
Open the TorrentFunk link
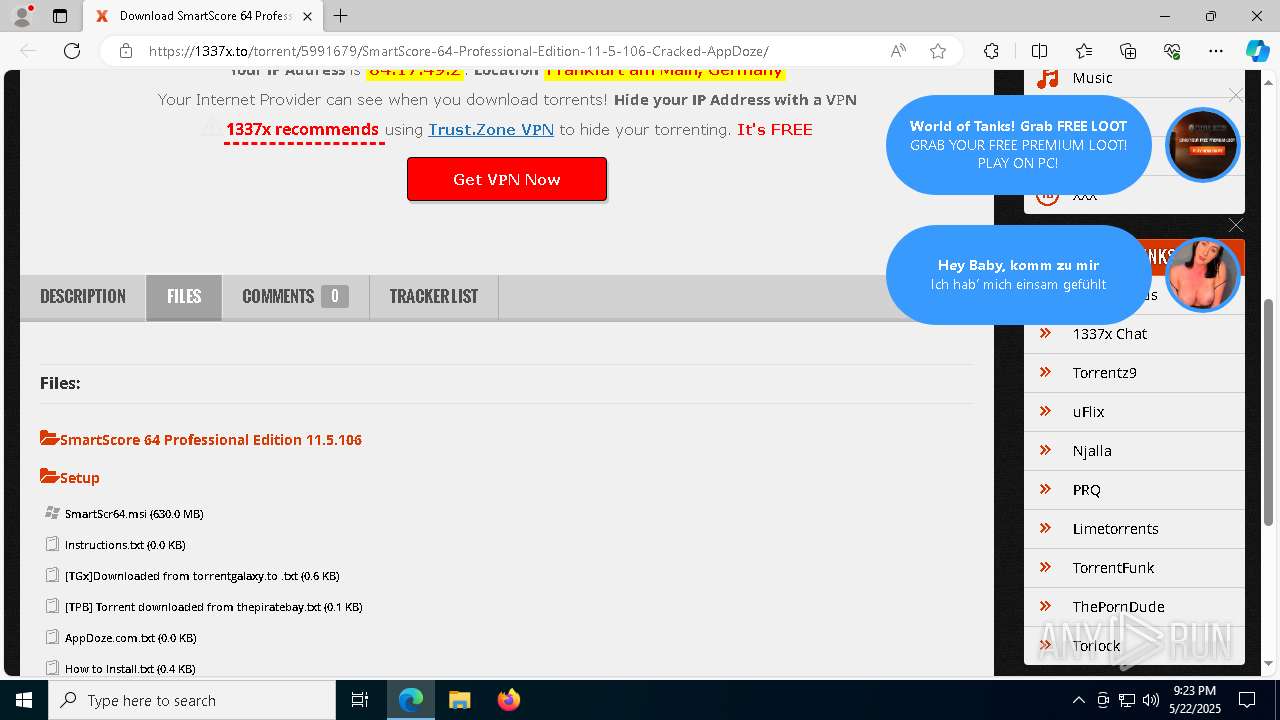(x=1113, y=568)
